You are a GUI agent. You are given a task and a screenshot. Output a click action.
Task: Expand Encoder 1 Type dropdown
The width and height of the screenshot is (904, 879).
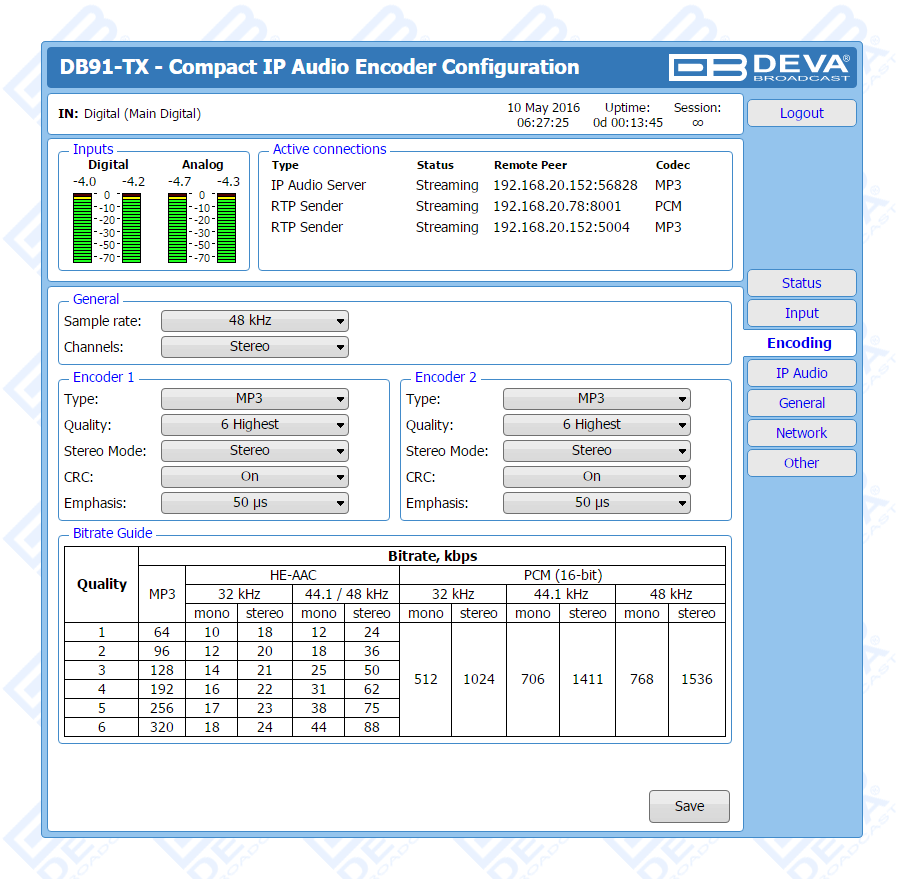click(x=254, y=399)
